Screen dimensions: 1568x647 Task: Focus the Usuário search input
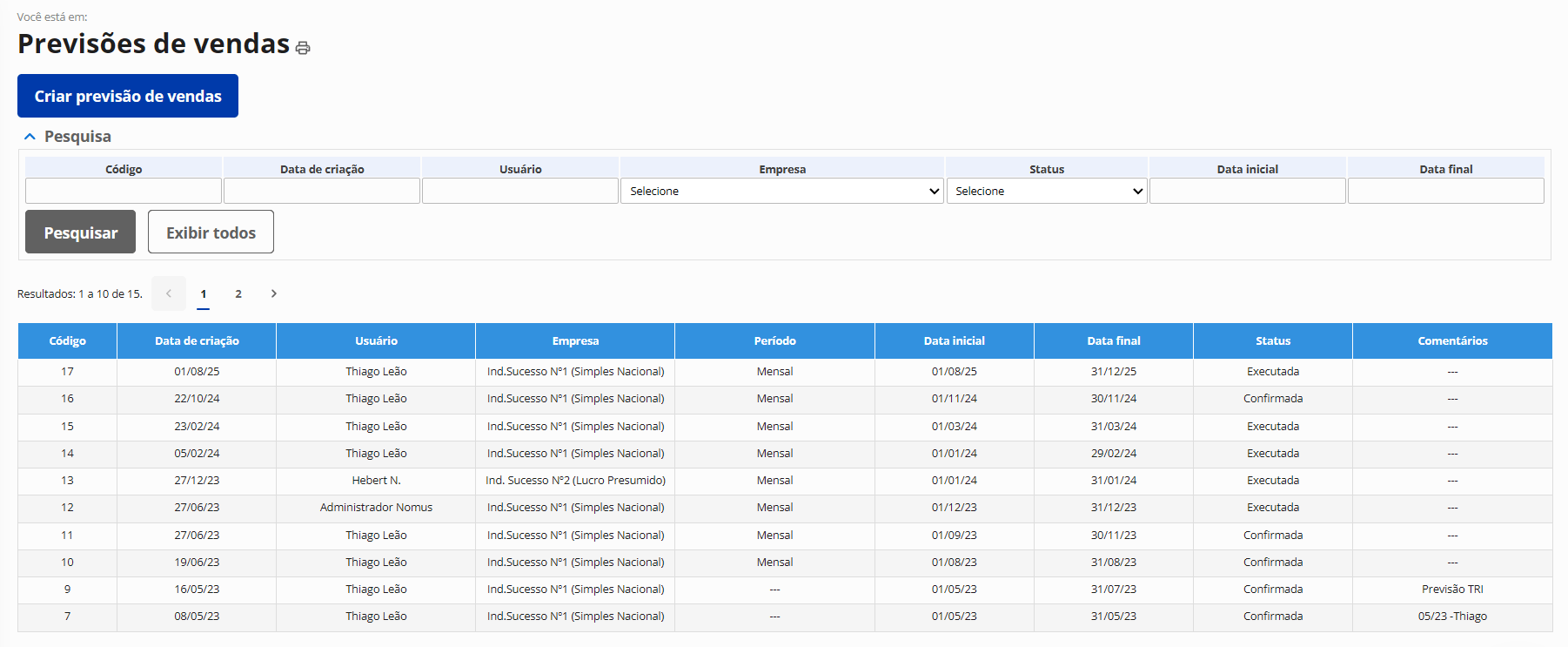pos(520,191)
